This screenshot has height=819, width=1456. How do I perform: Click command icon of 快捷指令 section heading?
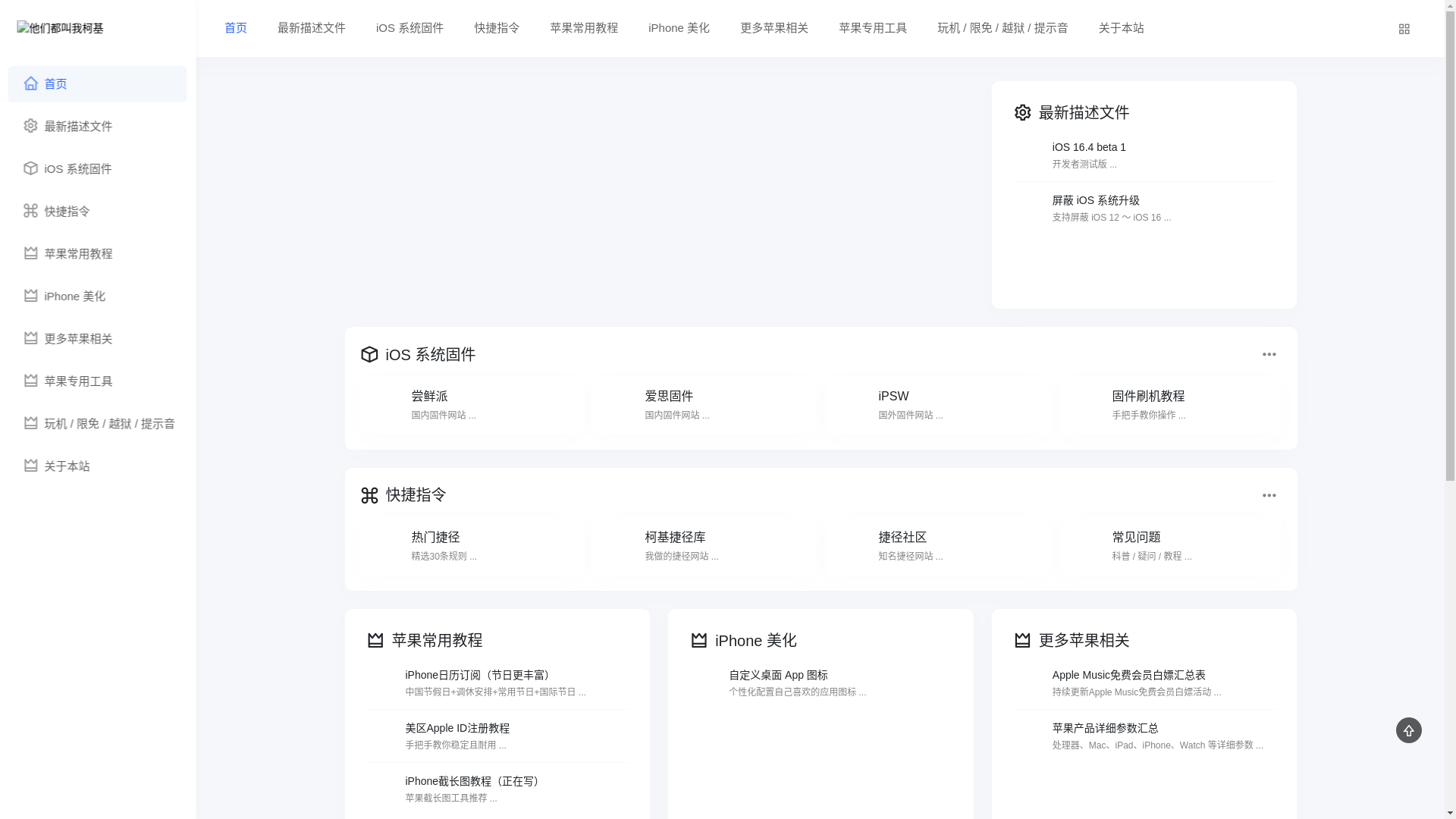(369, 495)
